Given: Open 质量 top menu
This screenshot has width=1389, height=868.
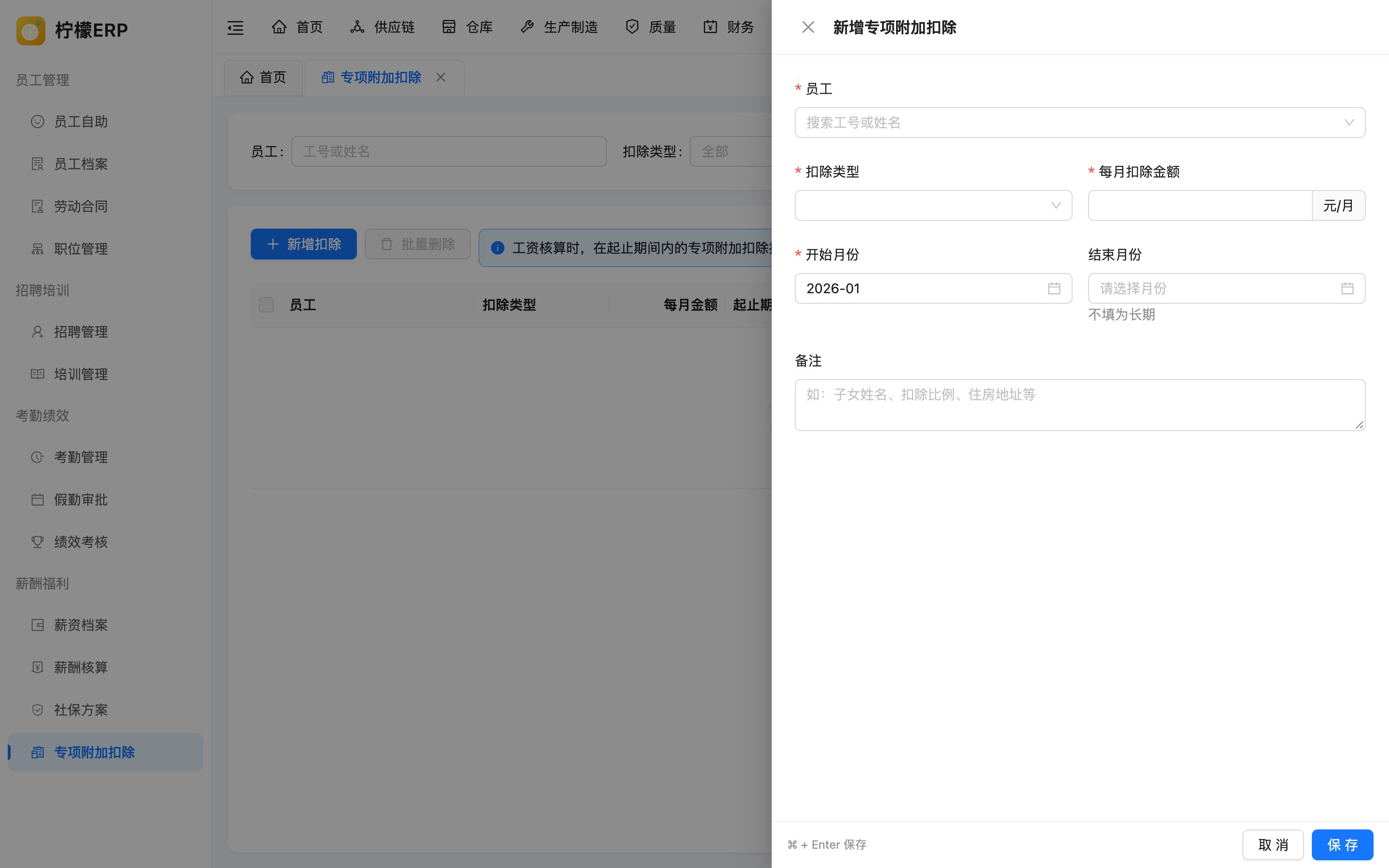Looking at the screenshot, I should [651, 27].
